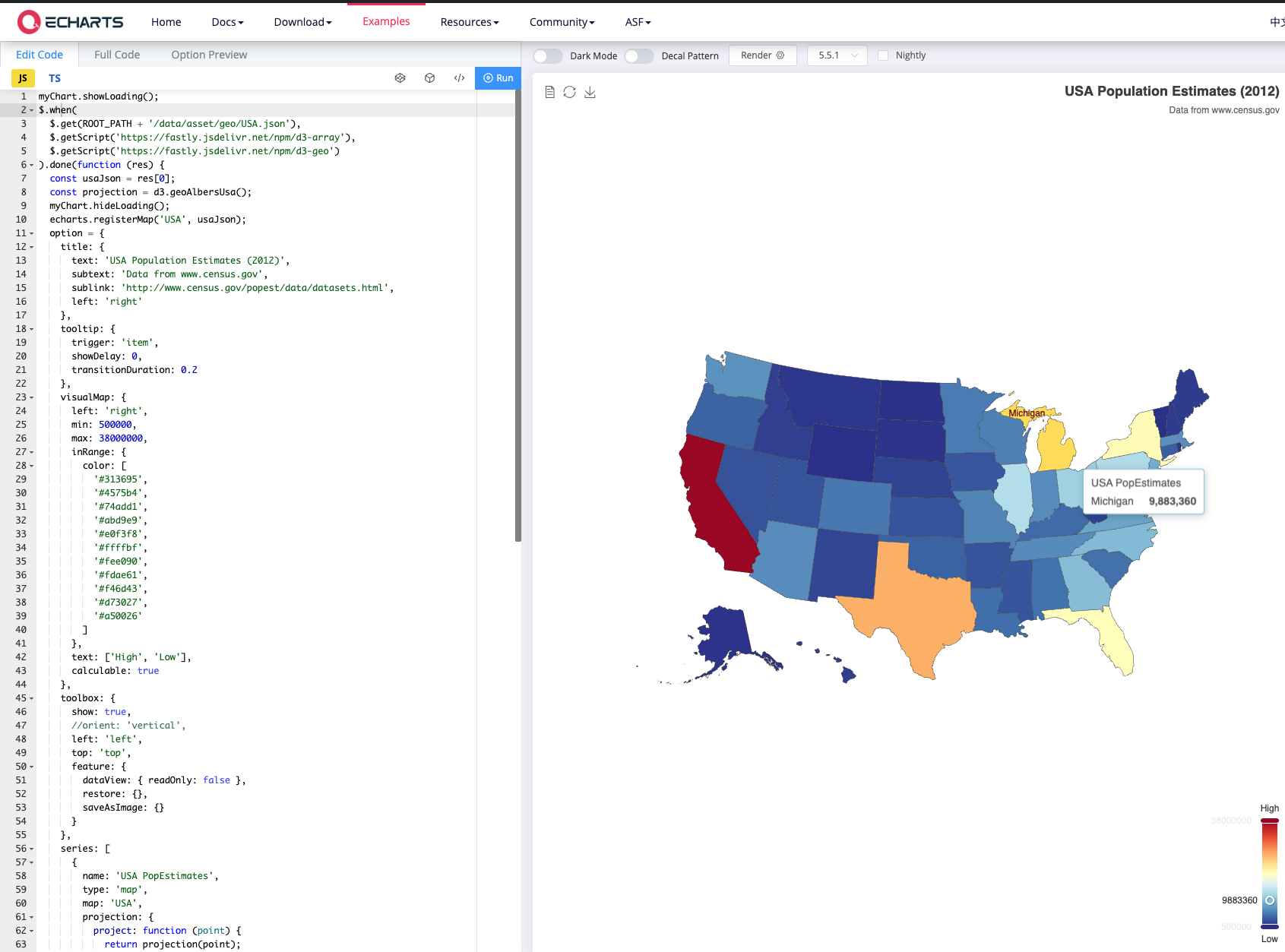Click the visualMap bottom handle
The height and width of the screenshot is (952, 1285).
pos(1270,927)
